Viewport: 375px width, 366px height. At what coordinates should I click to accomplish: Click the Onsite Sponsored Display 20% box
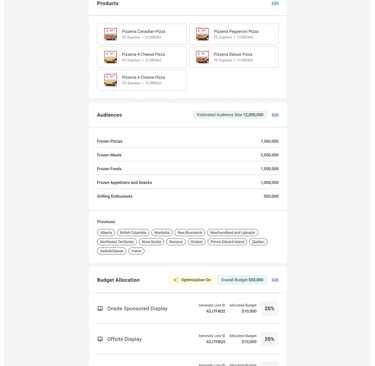[270, 309]
